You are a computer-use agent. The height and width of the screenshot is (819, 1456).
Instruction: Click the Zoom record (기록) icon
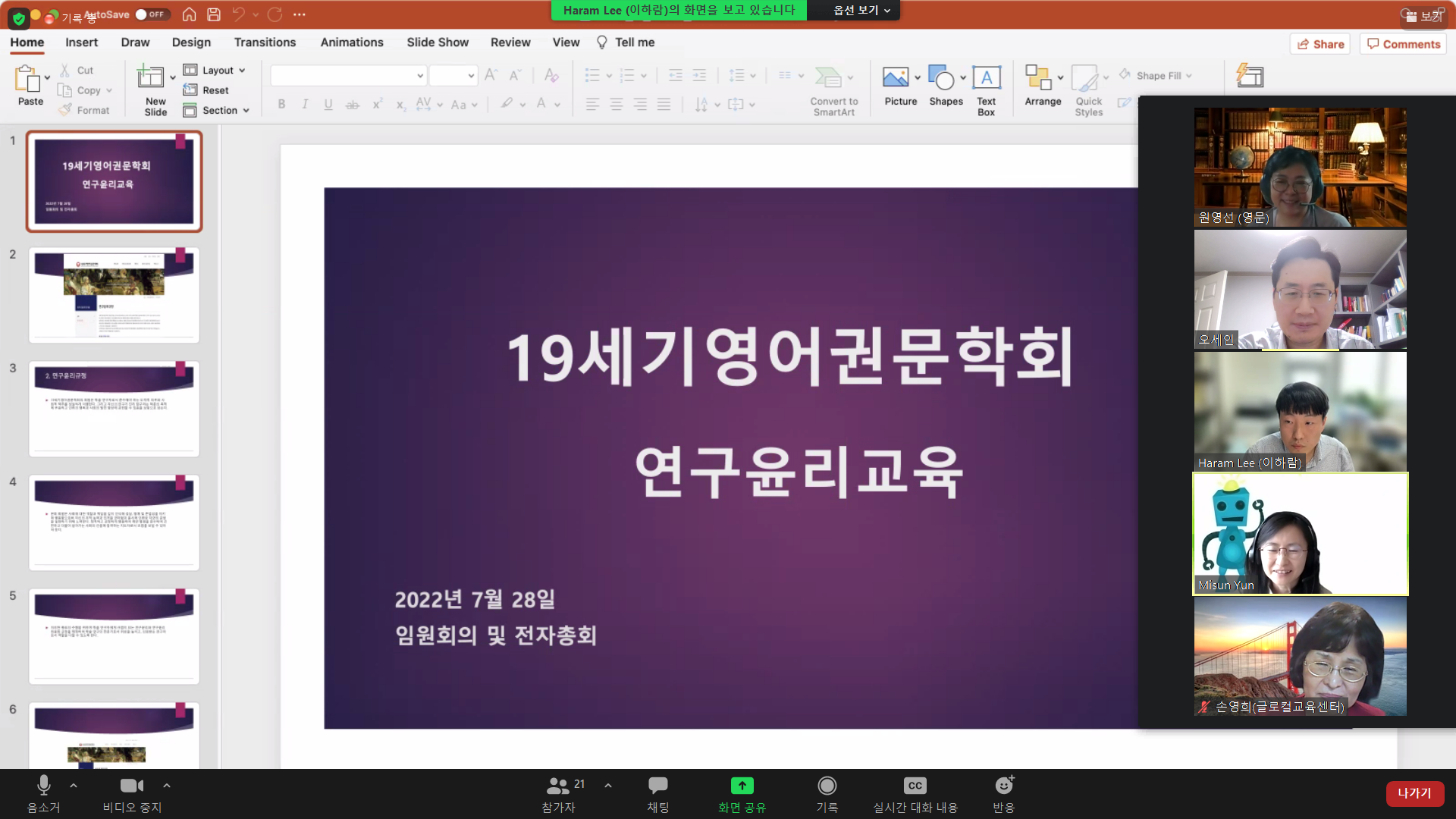[x=827, y=786]
